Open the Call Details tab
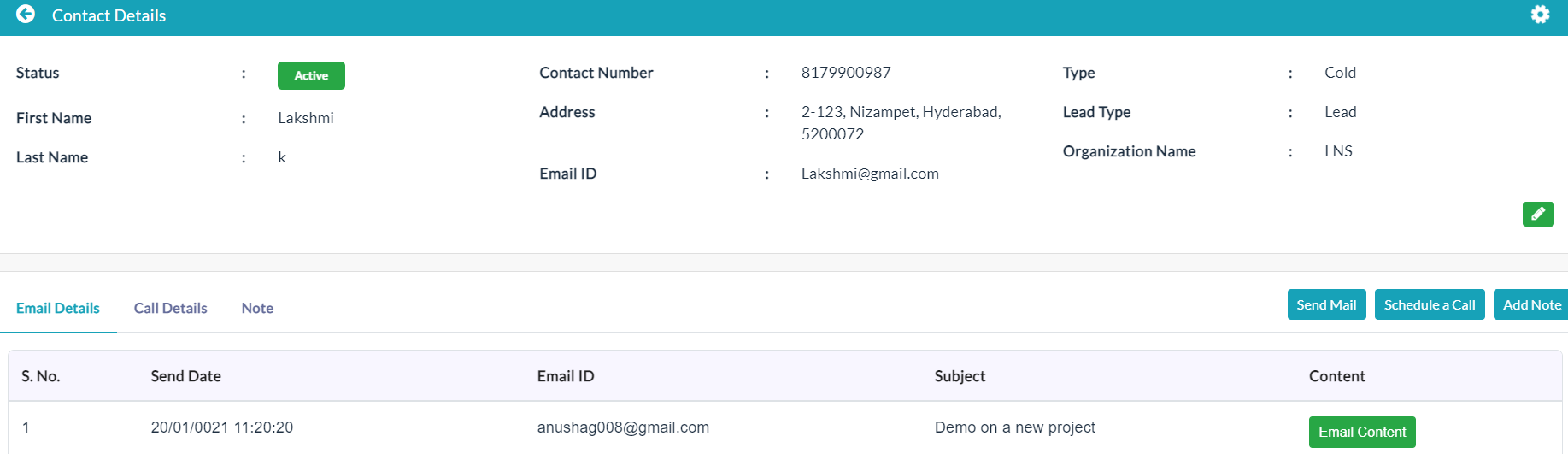Viewport: 1568px width, 454px height. pos(170,308)
